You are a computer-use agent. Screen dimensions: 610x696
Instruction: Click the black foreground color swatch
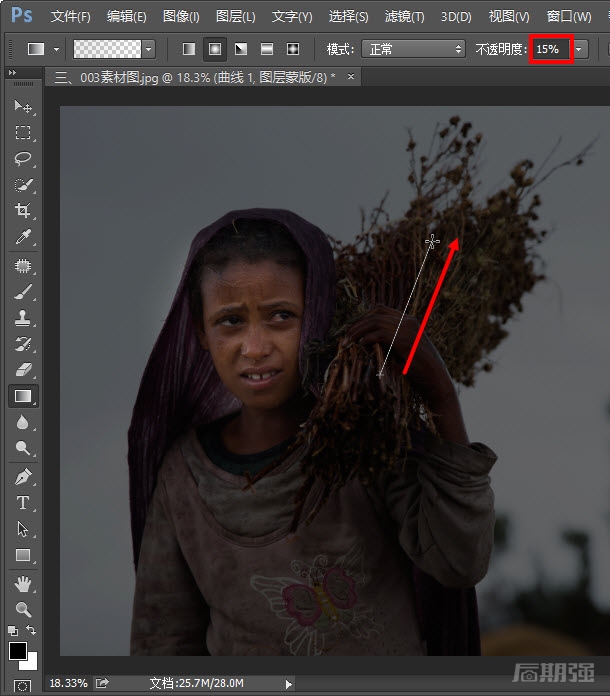[18, 651]
